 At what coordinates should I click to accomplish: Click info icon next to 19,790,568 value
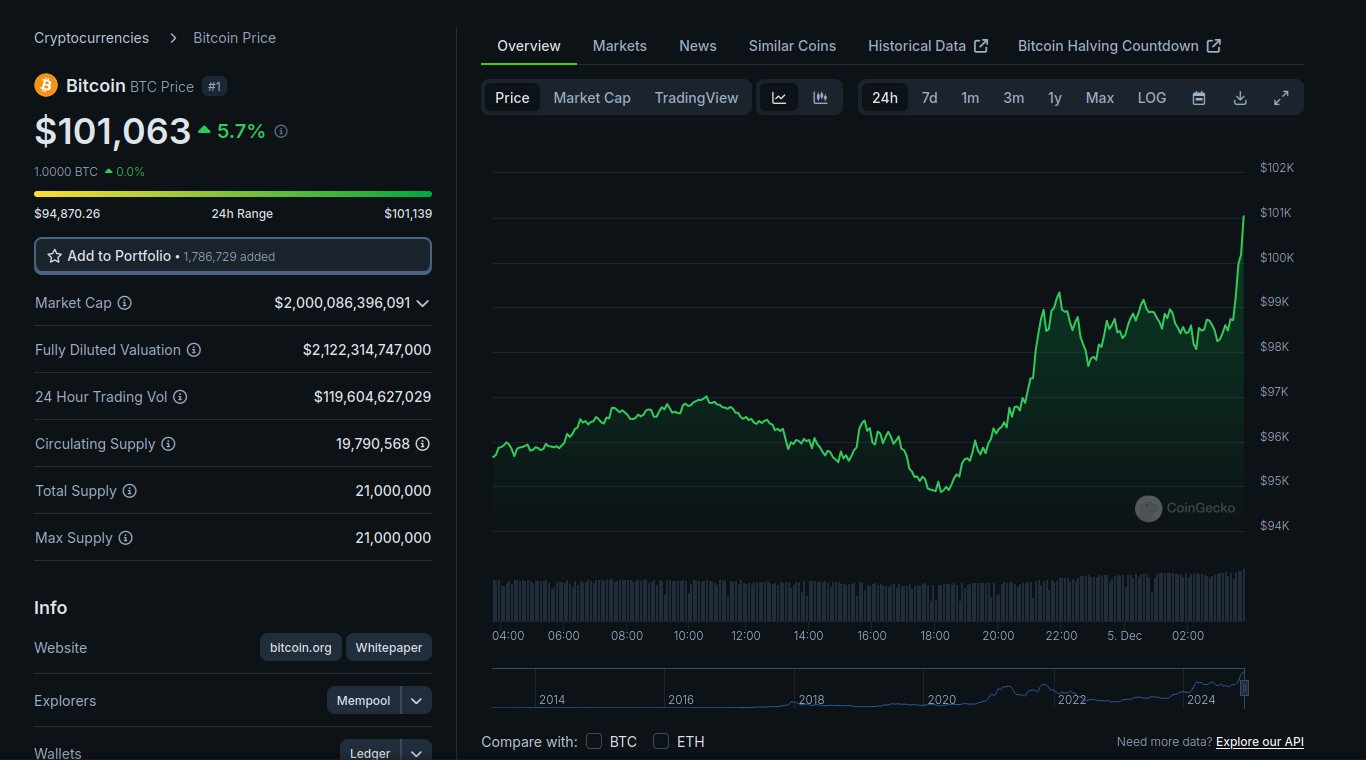[423, 444]
